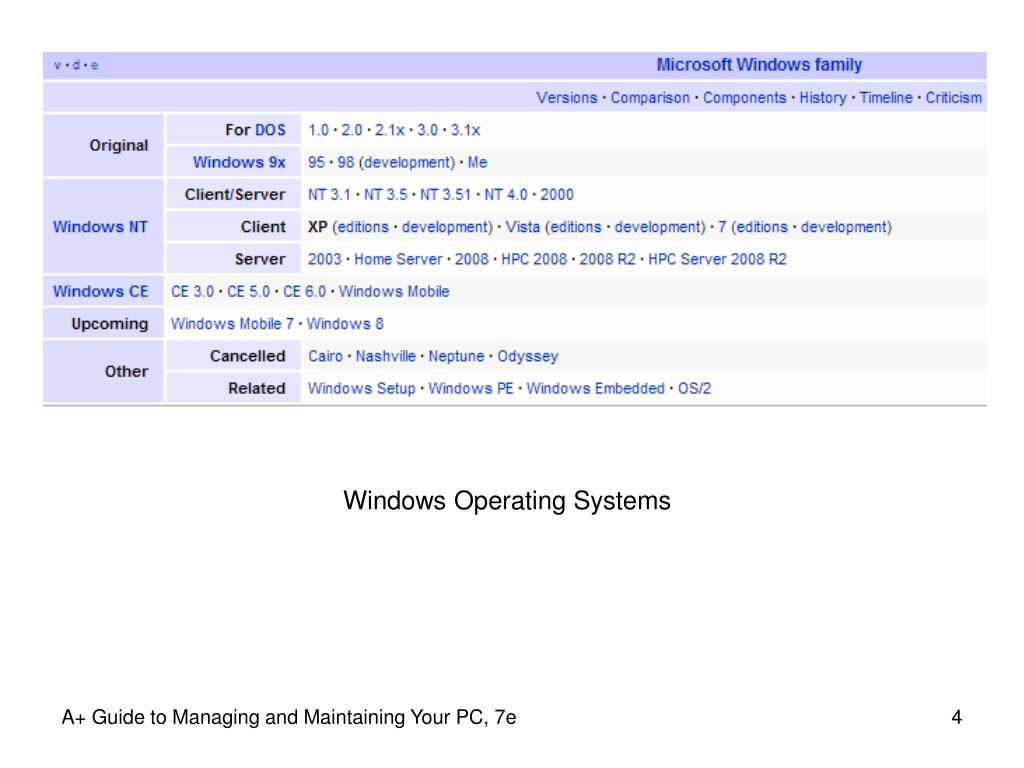Open the Server 2008 link
The height and width of the screenshot is (768, 1024).
pyautogui.click(x=472, y=259)
